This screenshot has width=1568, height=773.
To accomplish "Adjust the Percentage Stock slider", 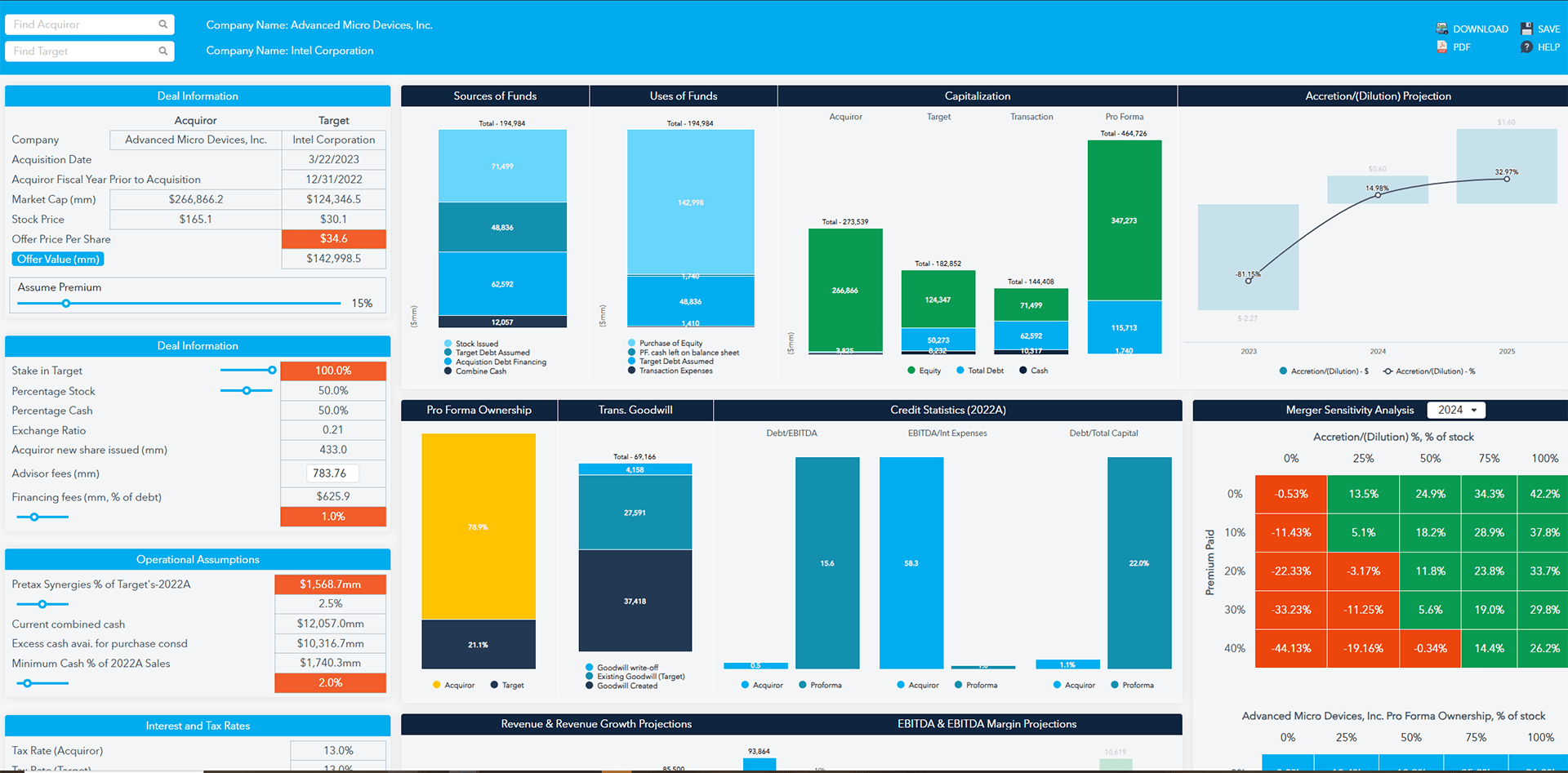I will point(247,390).
